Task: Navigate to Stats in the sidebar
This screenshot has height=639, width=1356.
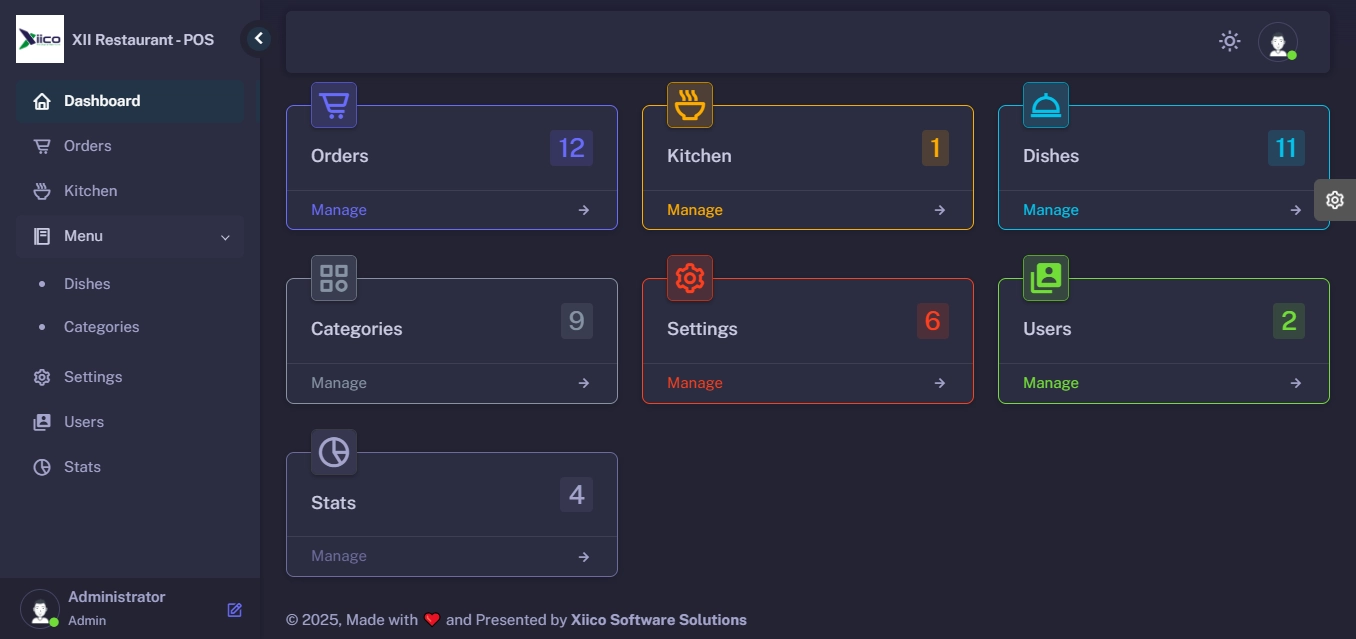Action: (82, 466)
